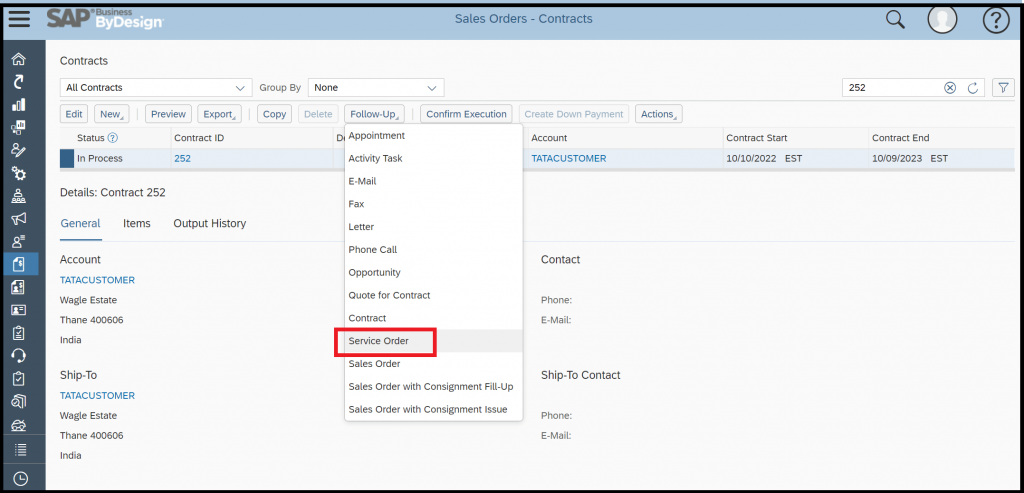Open the clipboard list sidebar icon

pyautogui.click(x=19, y=332)
